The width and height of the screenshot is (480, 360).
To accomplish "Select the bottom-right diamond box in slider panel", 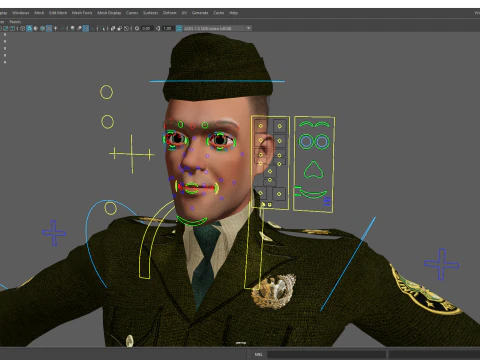I will pos(279,194).
